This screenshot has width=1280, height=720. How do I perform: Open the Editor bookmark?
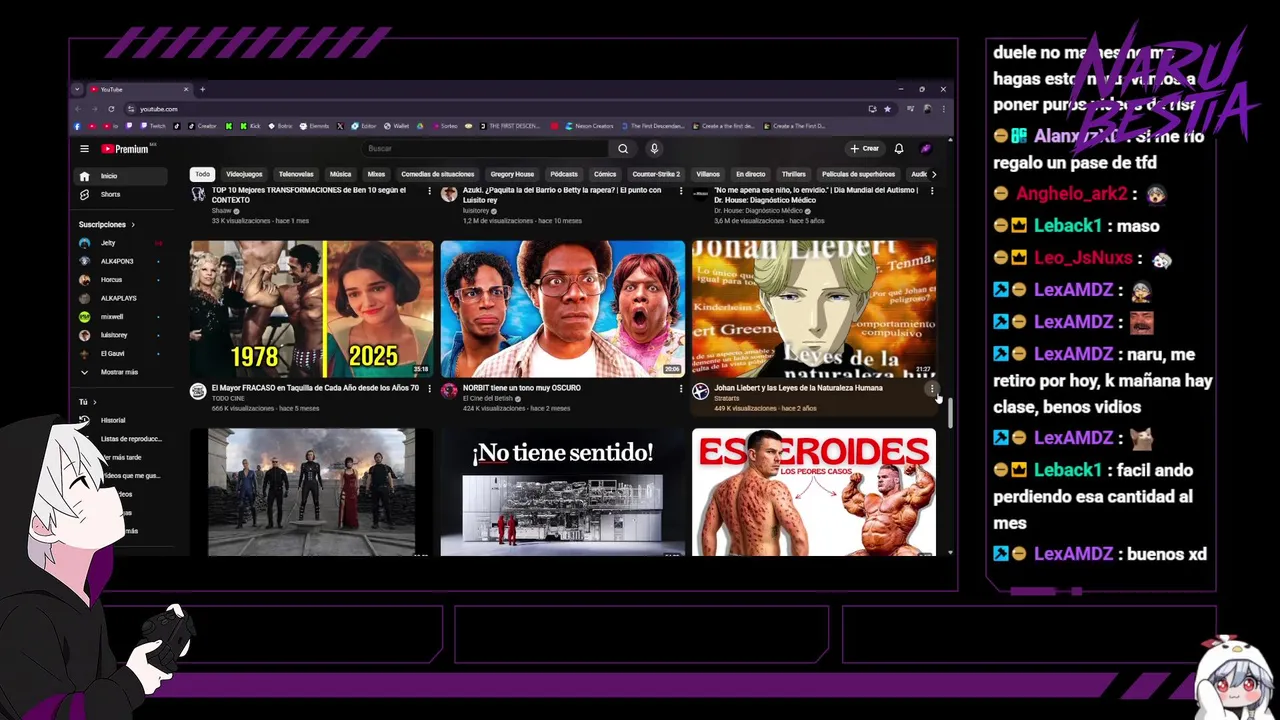click(363, 126)
